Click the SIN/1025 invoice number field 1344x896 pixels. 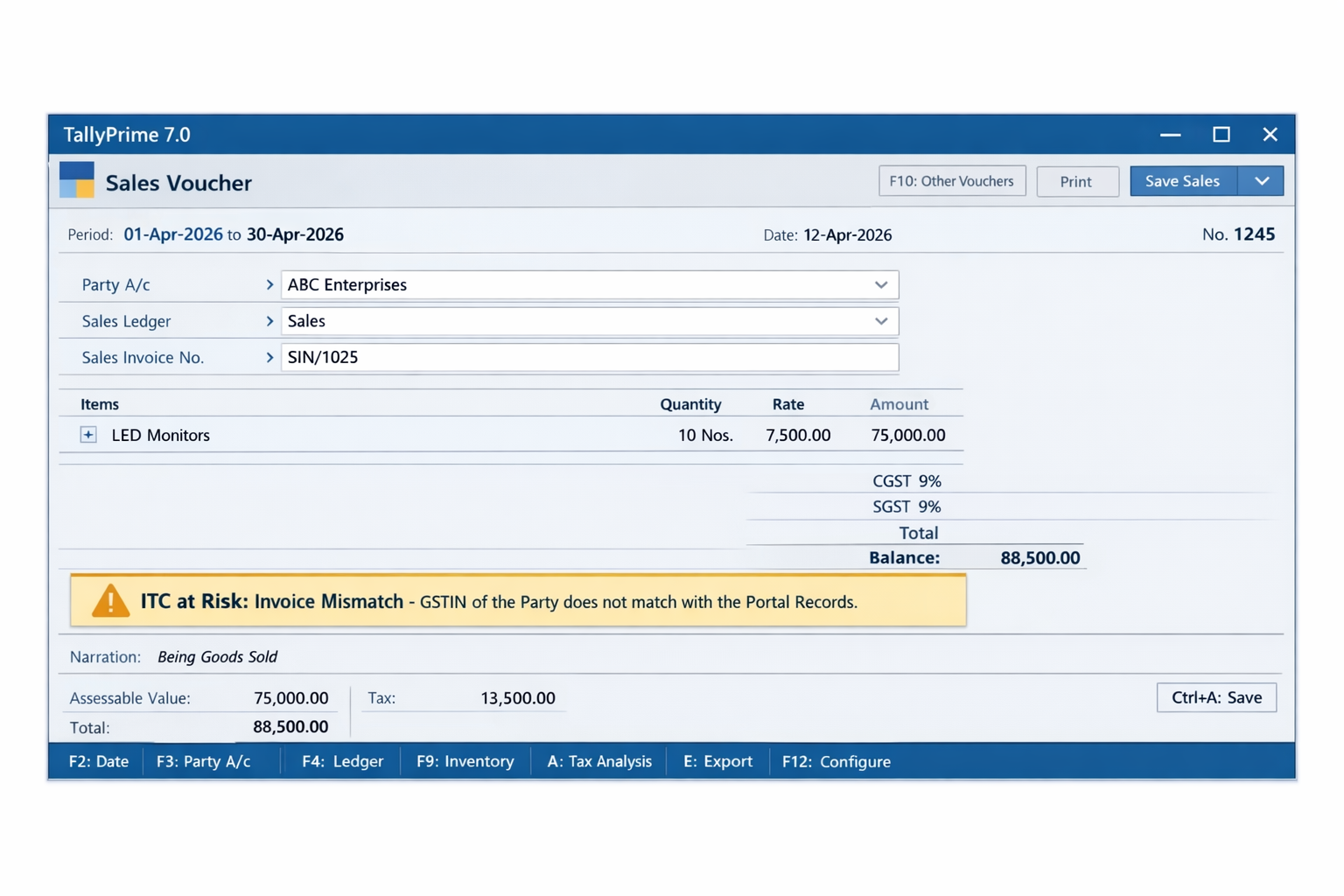590,357
